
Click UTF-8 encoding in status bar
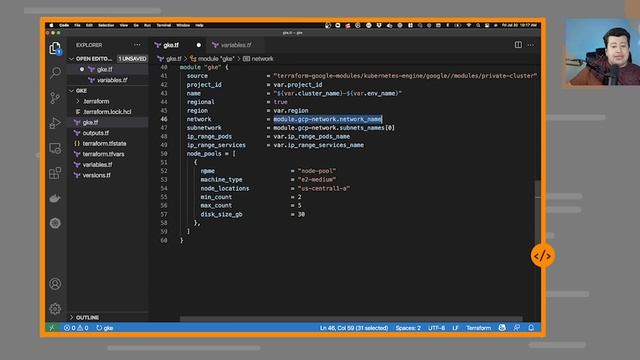point(436,328)
